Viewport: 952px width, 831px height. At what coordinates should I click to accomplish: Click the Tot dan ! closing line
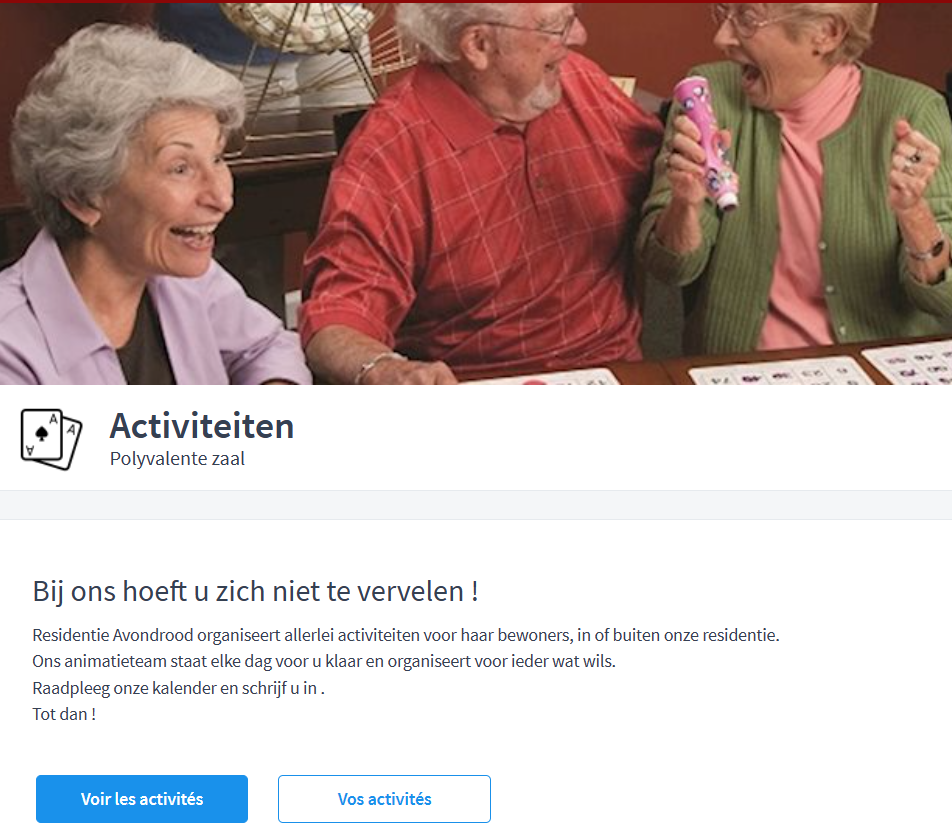click(64, 714)
